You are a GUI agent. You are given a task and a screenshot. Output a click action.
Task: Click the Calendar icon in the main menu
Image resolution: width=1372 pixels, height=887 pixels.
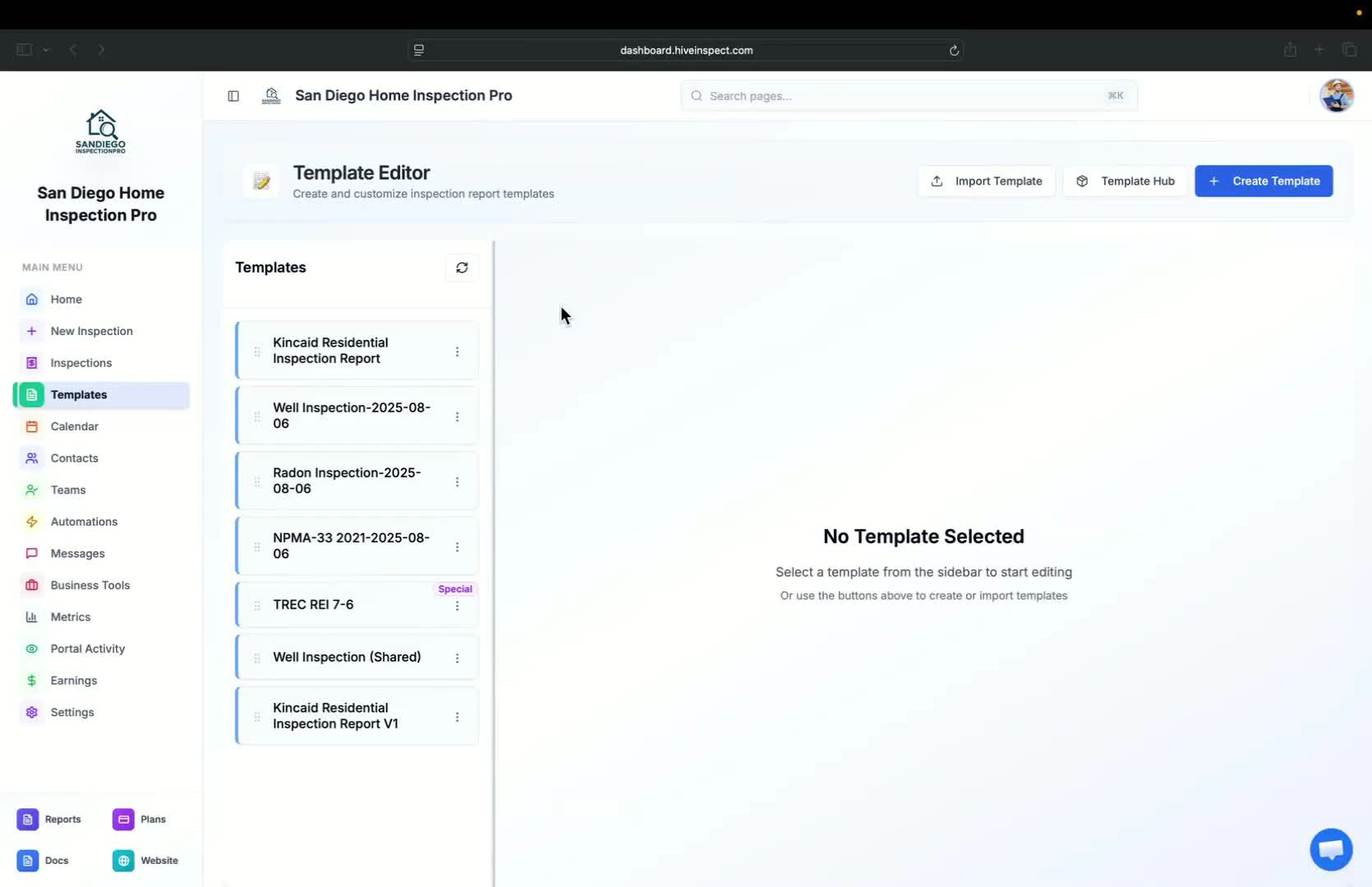tap(31, 426)
